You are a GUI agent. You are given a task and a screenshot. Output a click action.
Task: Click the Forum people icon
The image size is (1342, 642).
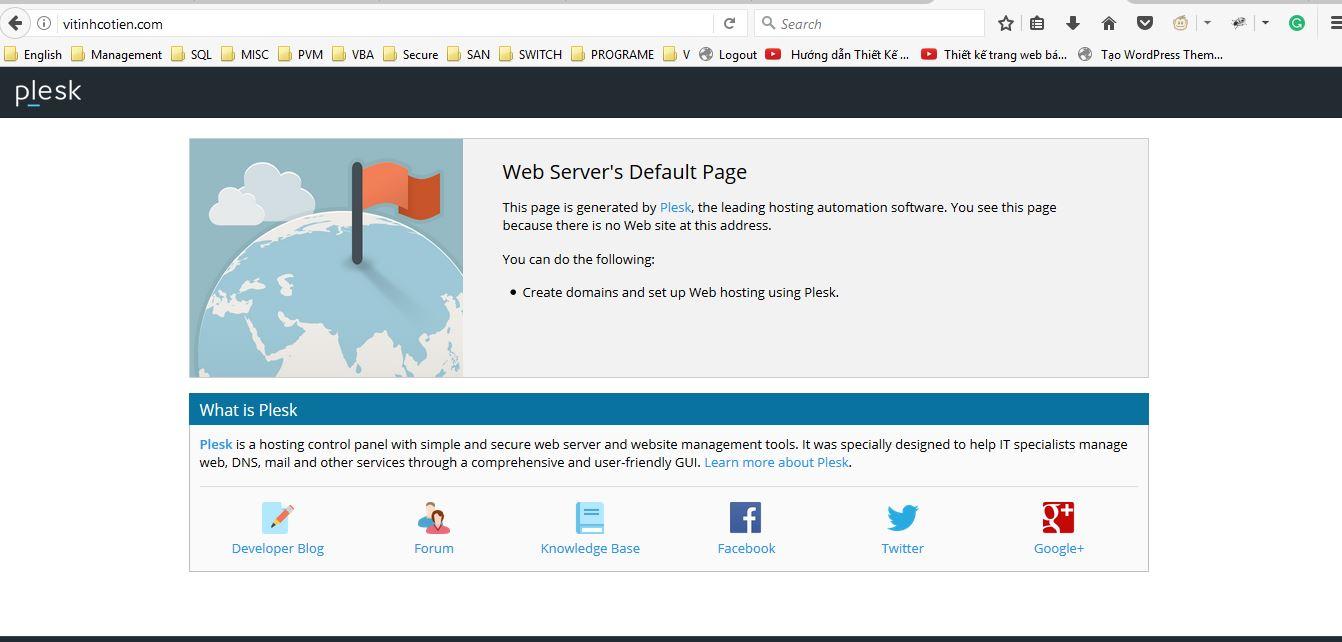point(434,518)
